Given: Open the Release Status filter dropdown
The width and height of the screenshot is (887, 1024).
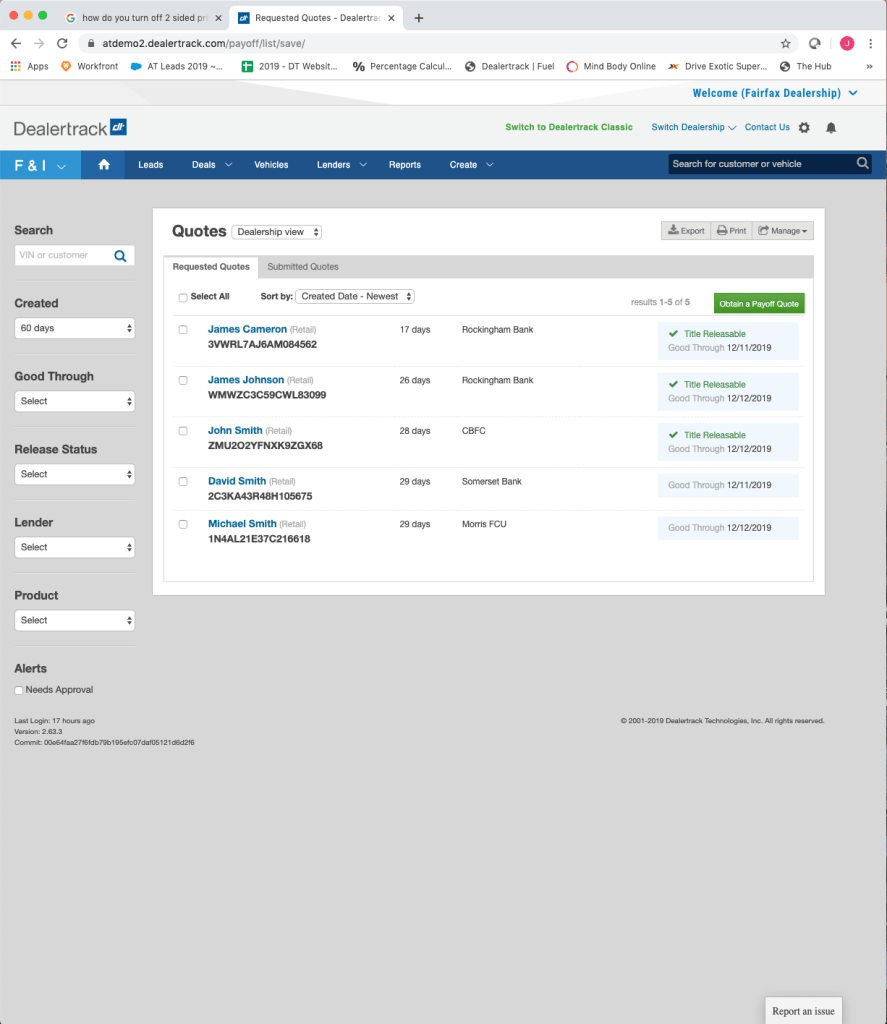Looking at the screenshot, I should tap(74, 474).
